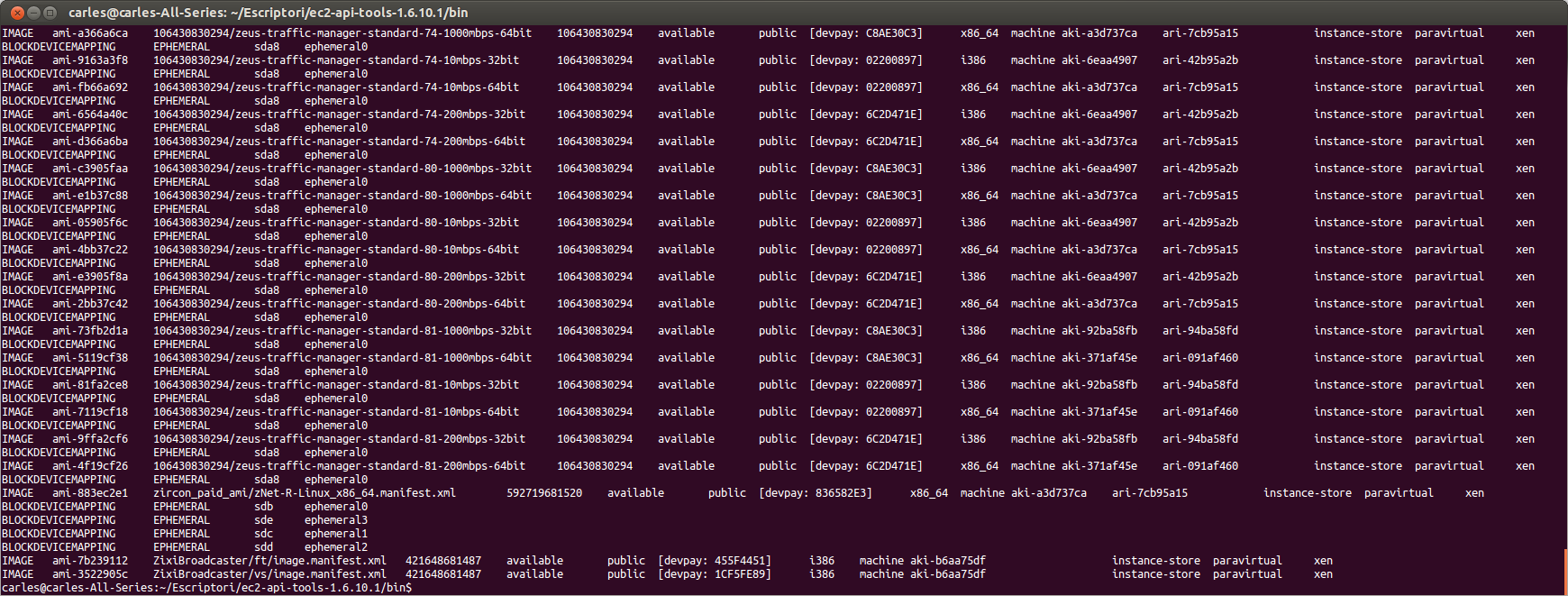1568x596 pixels.
Task: Select image ID ami-883ec2e1
Action: click(x=90, y=493)
